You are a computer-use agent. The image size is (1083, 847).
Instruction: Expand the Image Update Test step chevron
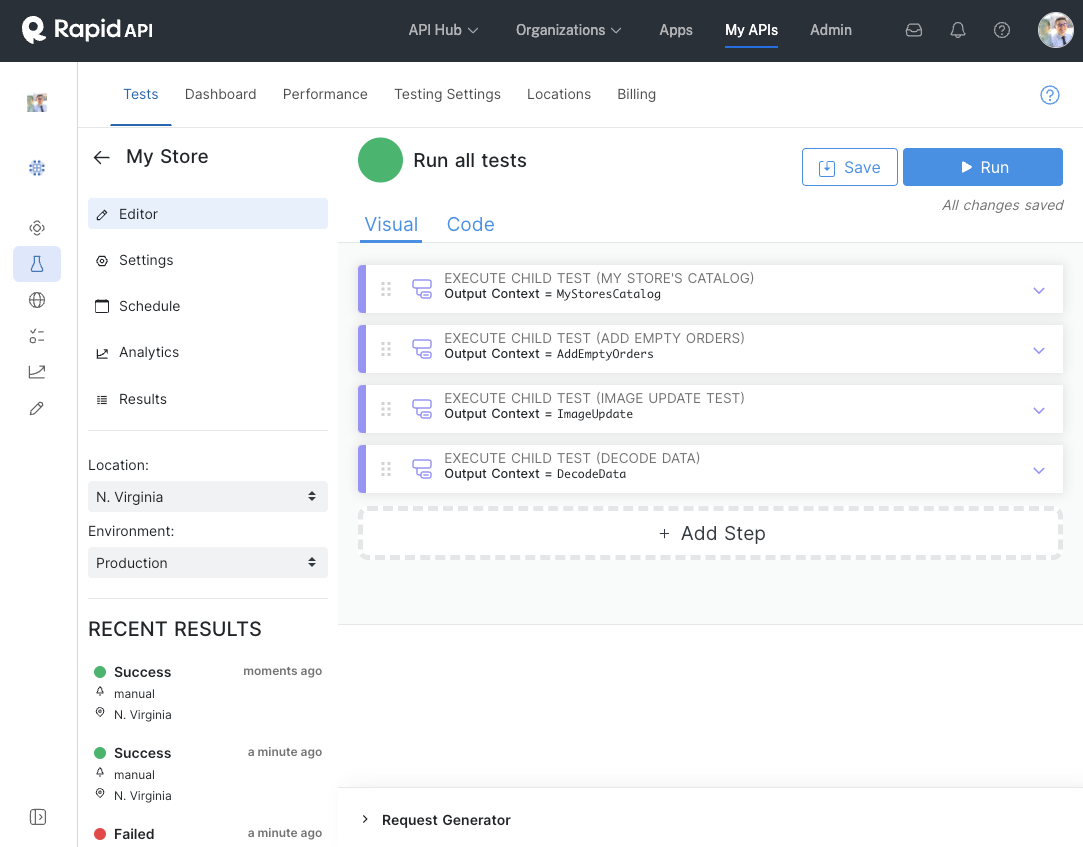[1039, 410]
